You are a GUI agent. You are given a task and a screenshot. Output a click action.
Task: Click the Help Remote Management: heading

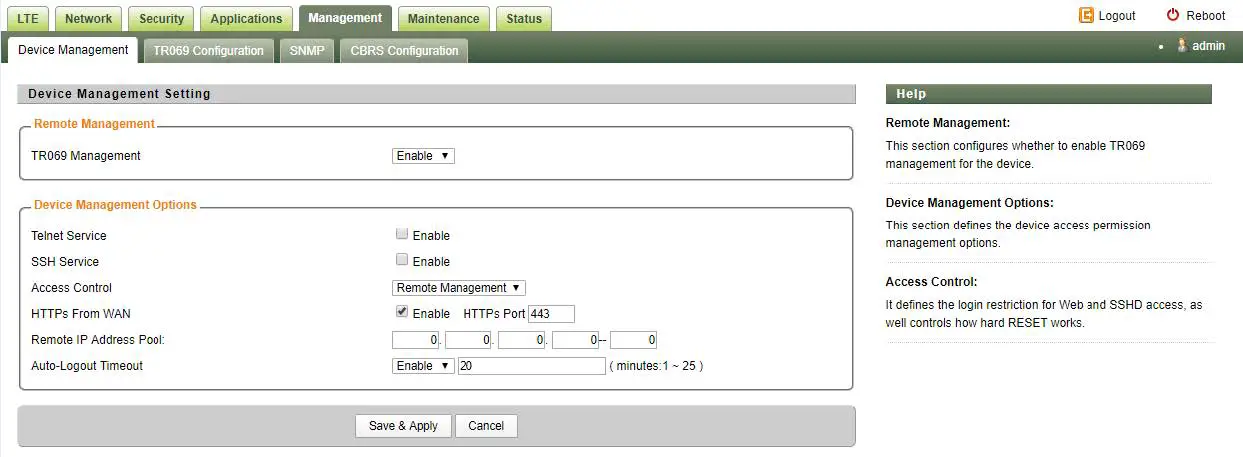(x=948, y=123)
